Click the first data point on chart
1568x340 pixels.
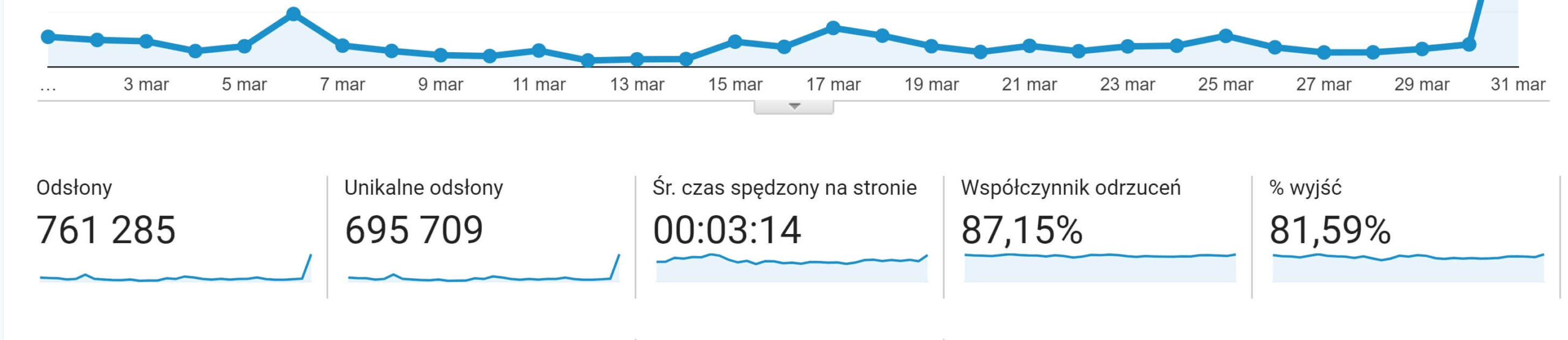[48, 37]
